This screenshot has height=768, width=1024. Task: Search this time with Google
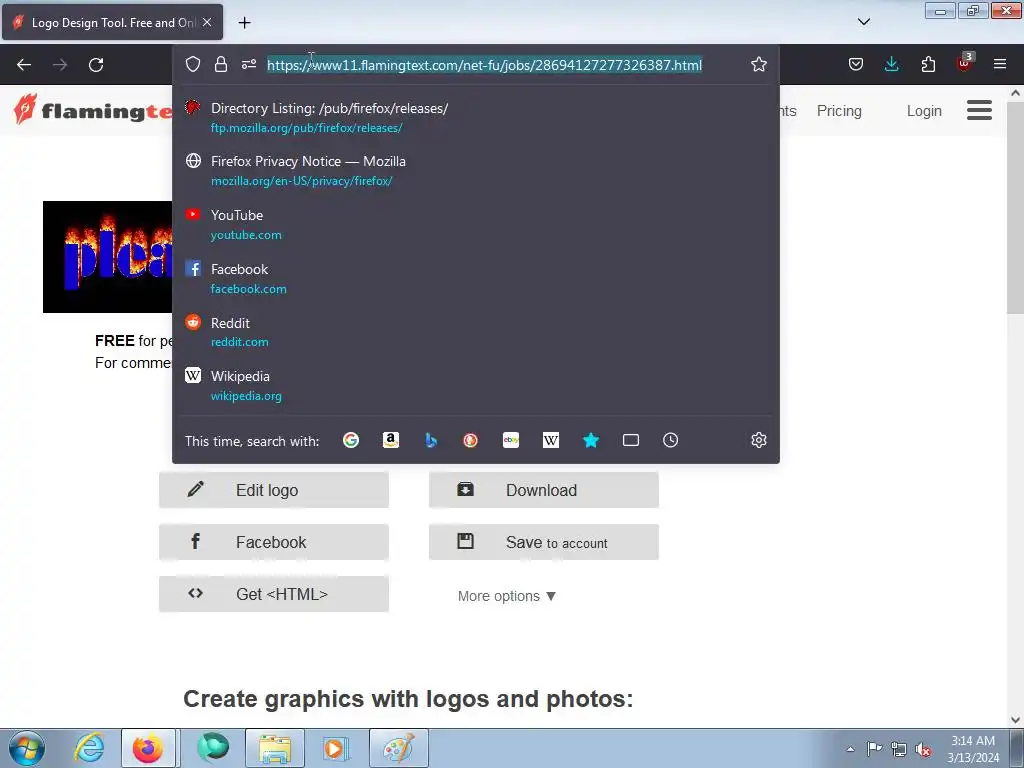pos(351,440)
